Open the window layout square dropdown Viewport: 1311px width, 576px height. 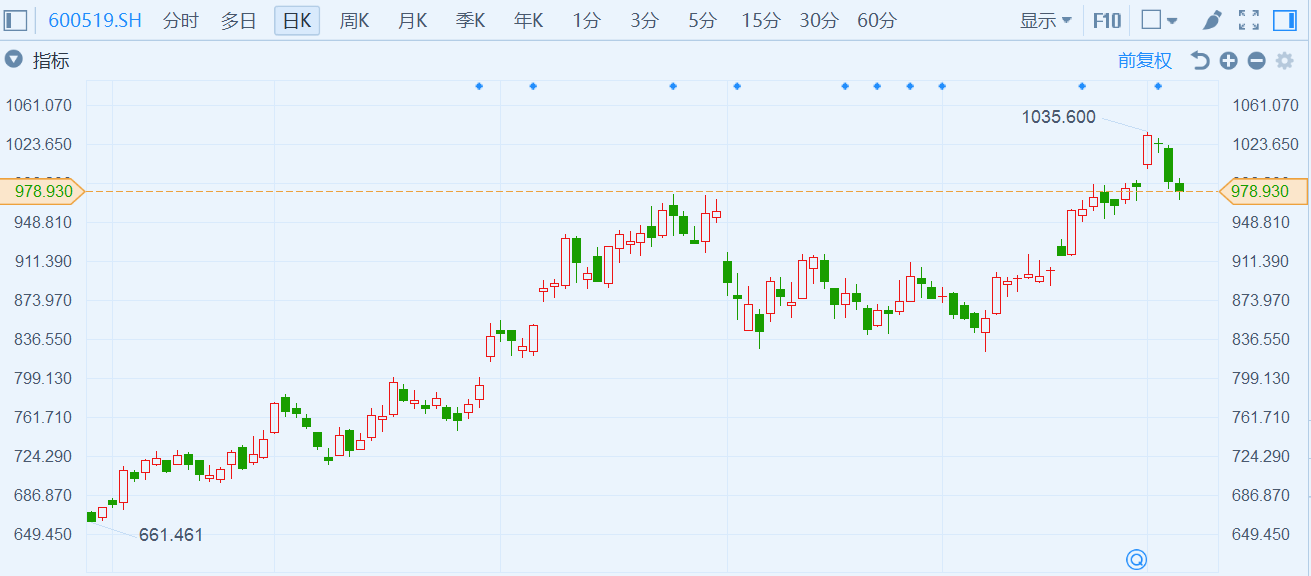point(1159,20)
